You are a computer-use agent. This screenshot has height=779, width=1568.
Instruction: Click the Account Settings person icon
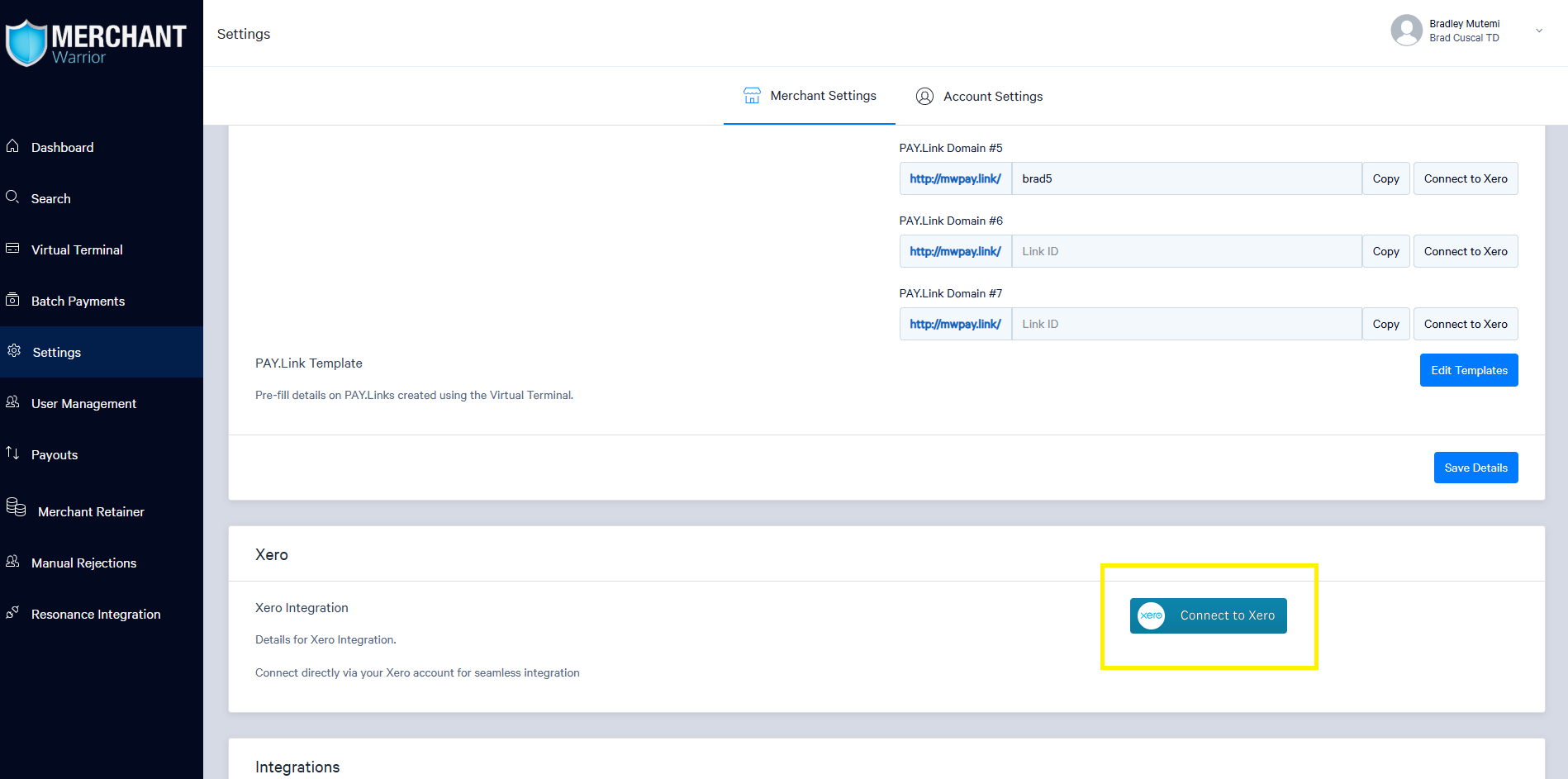pyautogui.click(x=924, y=97)
